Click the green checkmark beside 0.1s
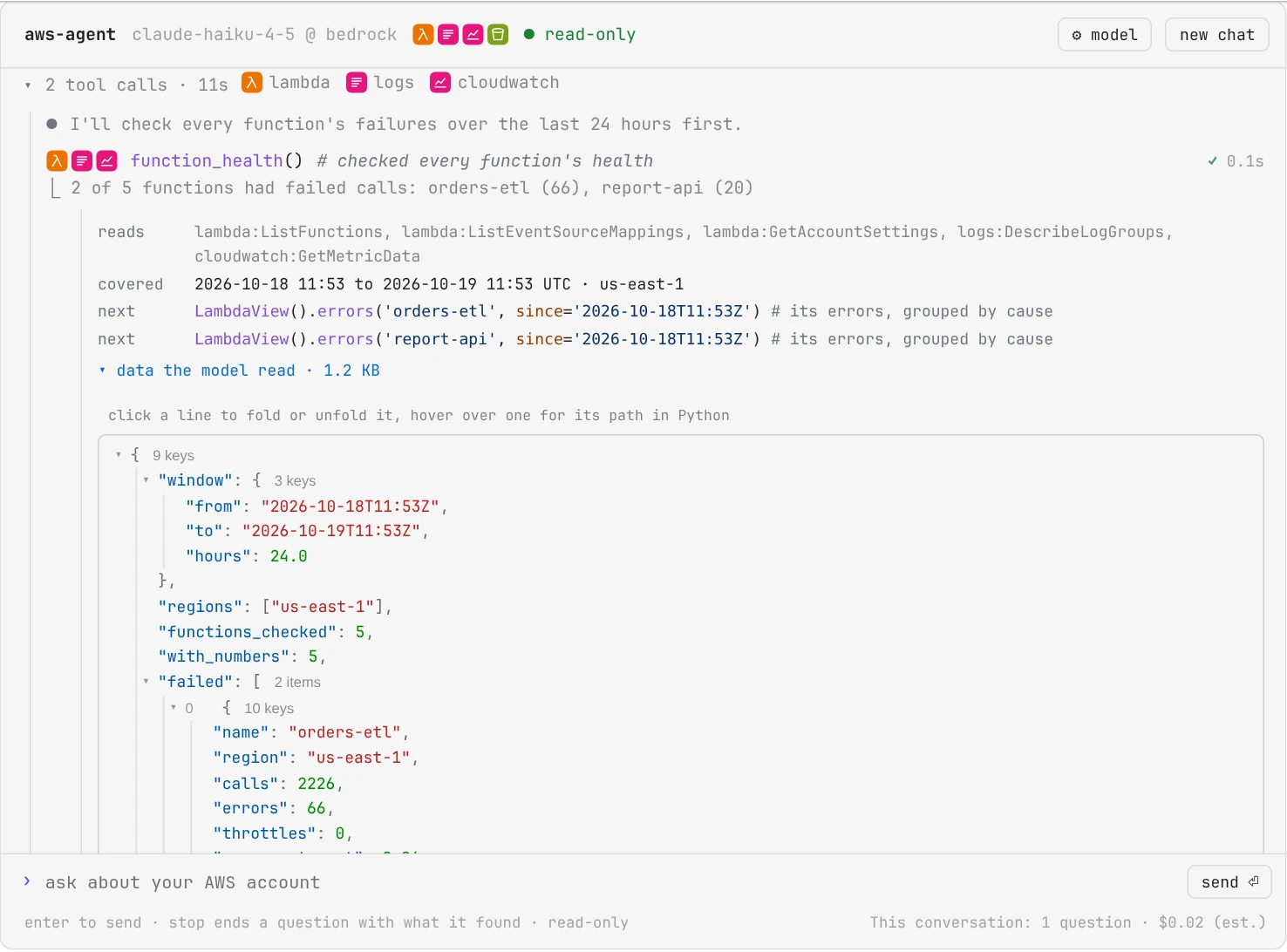Image resolution: width=1287 pixels, height=952 pixels. 1212,161
